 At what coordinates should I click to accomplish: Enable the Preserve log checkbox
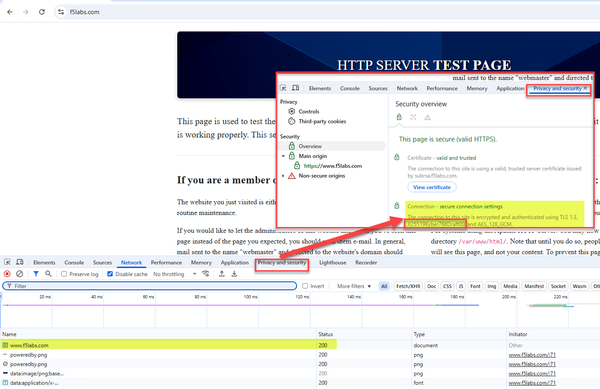pos(64,274)
